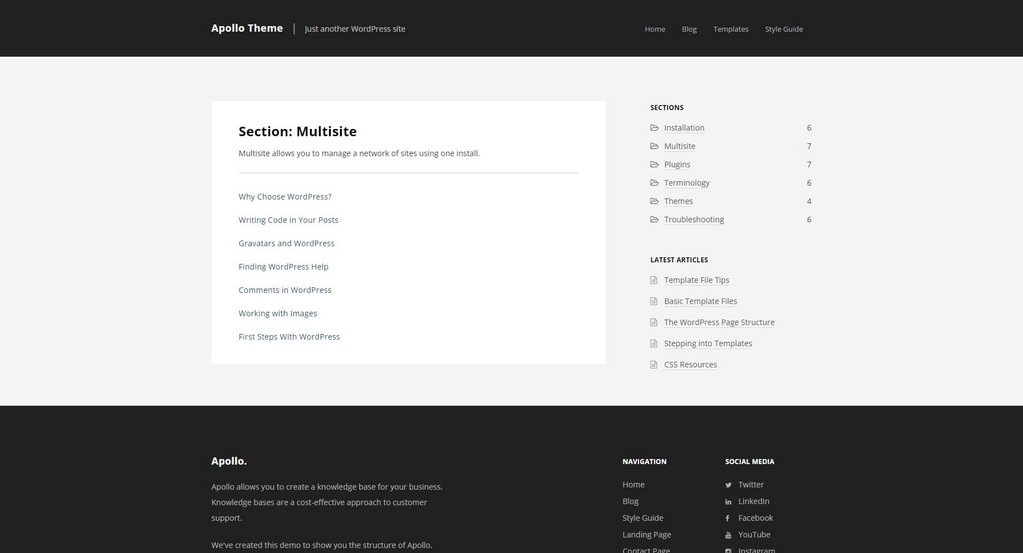This screenshot has height=553, width=1023.
Task: Open the Plugins section link
Action: click(677, 164)
